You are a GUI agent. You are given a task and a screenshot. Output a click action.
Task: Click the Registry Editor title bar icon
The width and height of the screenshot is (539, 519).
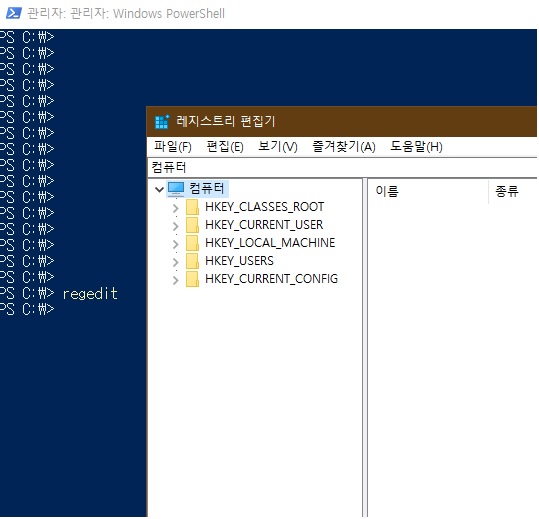[x=162, y=122]
